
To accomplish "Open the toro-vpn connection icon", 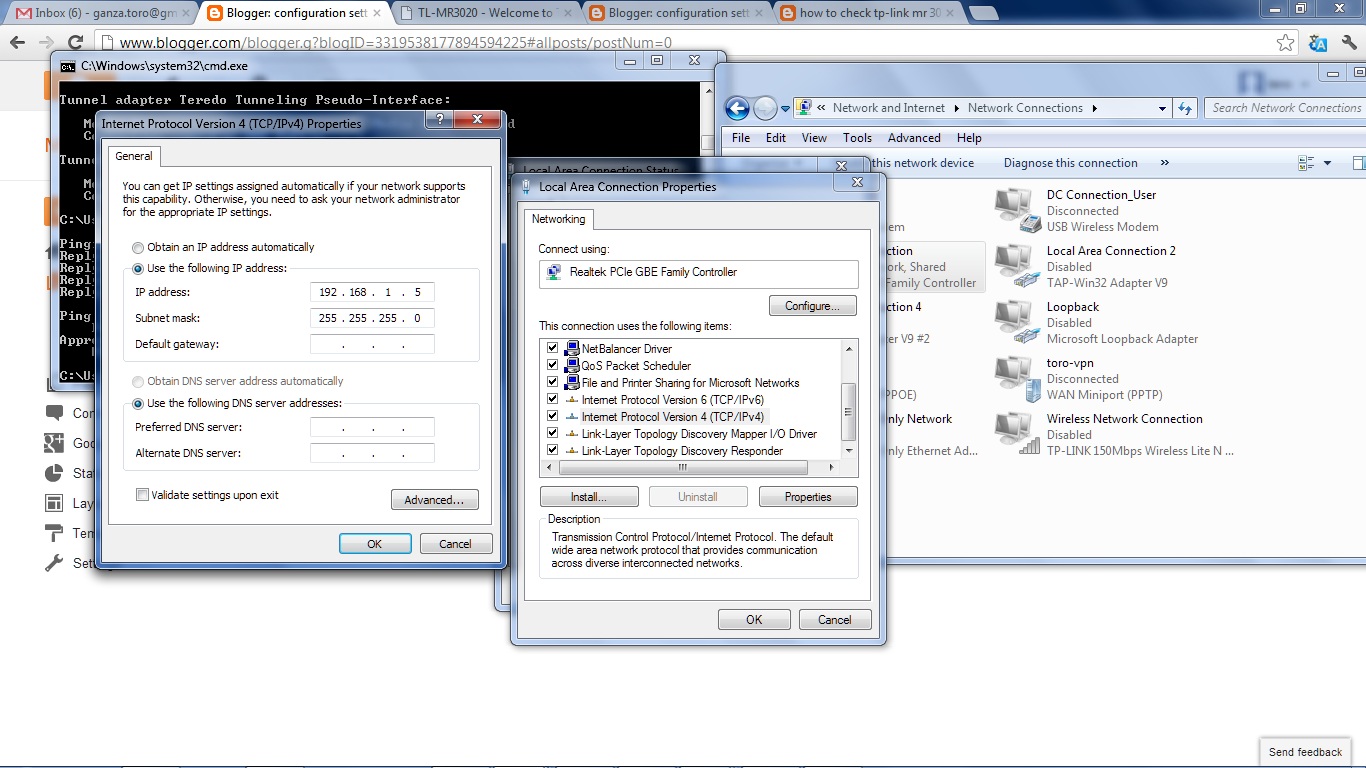I will click(1016, 375).
